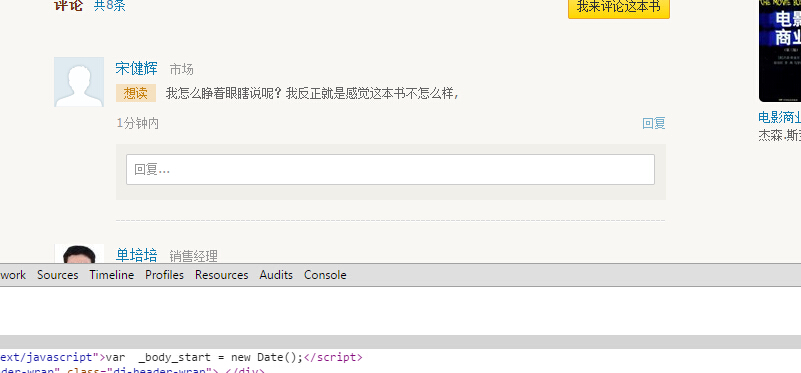Open the 电影商业 book cover thumbnail
This screenshot has width=801, height=373.
click(x=780, y=51)
